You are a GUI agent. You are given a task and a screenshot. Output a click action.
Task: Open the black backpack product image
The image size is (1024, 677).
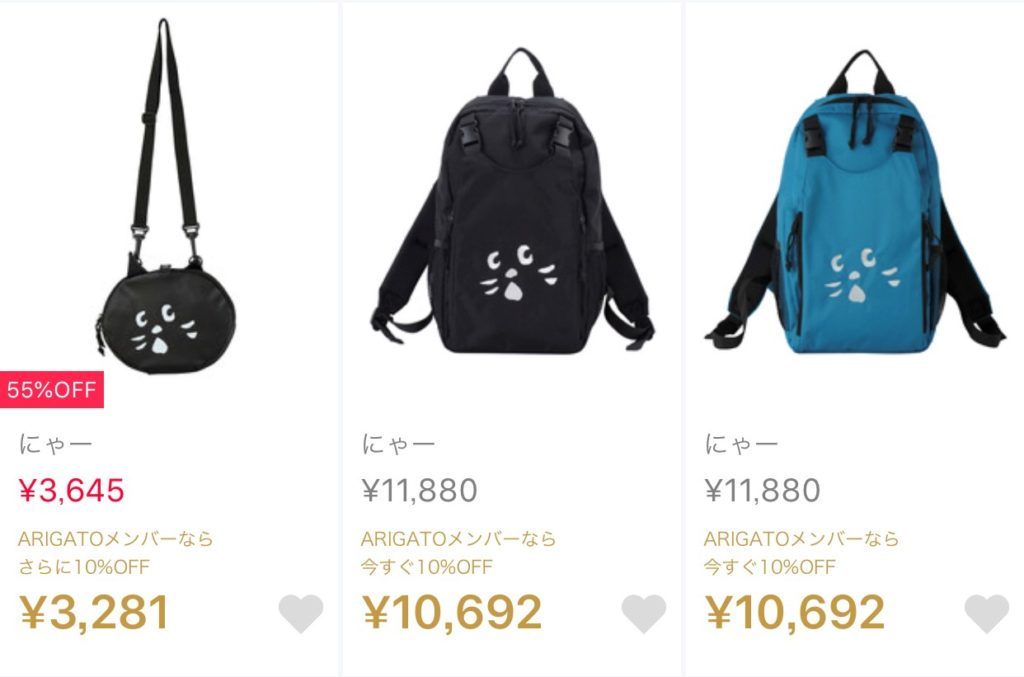(x=513, y=201)
